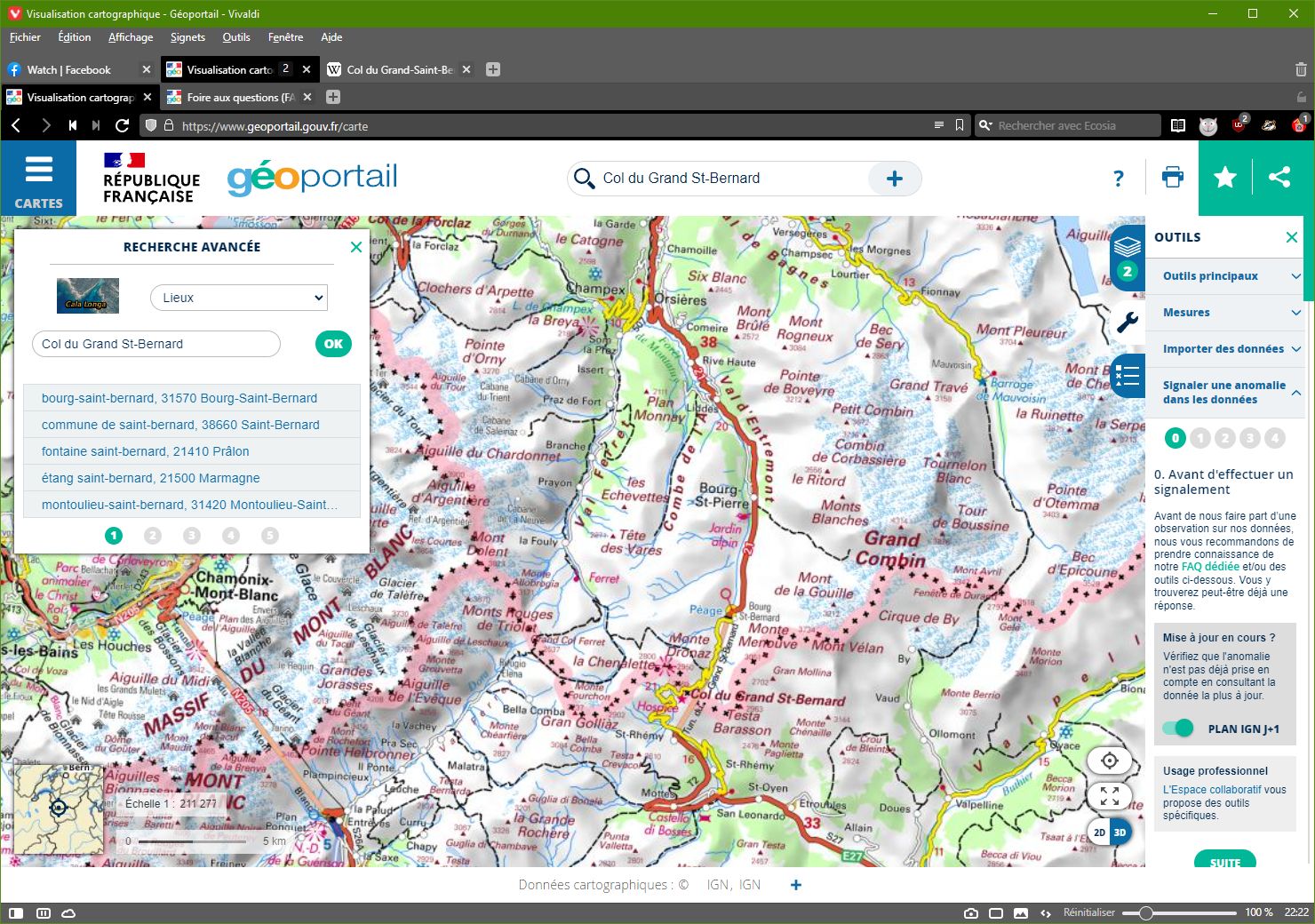
Task: Click the bookmark icon in address bar
Action: click(960, 126)
